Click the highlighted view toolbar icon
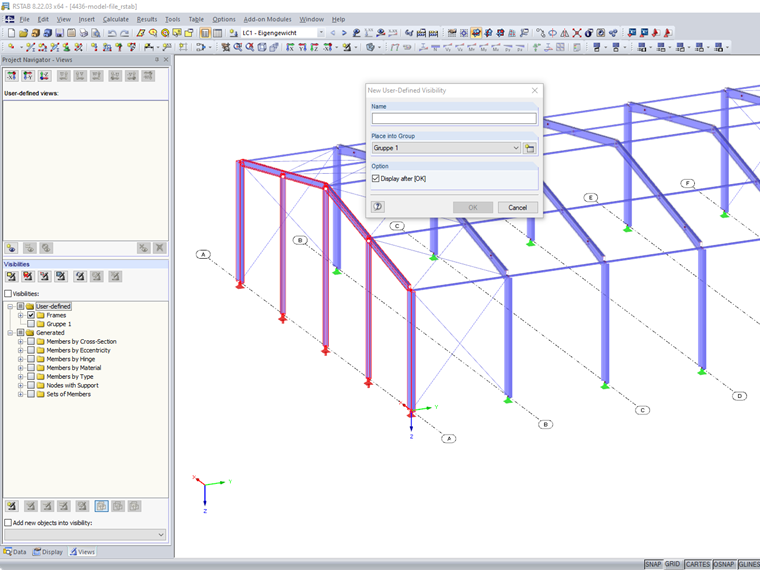The height and width of the screenshot is (570, 760). (476, 33)
